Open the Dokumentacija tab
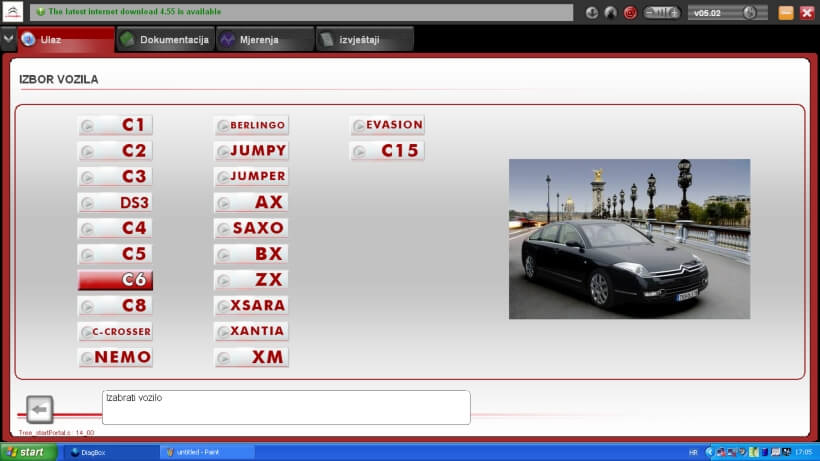Viewport: 820px width, 461px height. click(165, 40)
